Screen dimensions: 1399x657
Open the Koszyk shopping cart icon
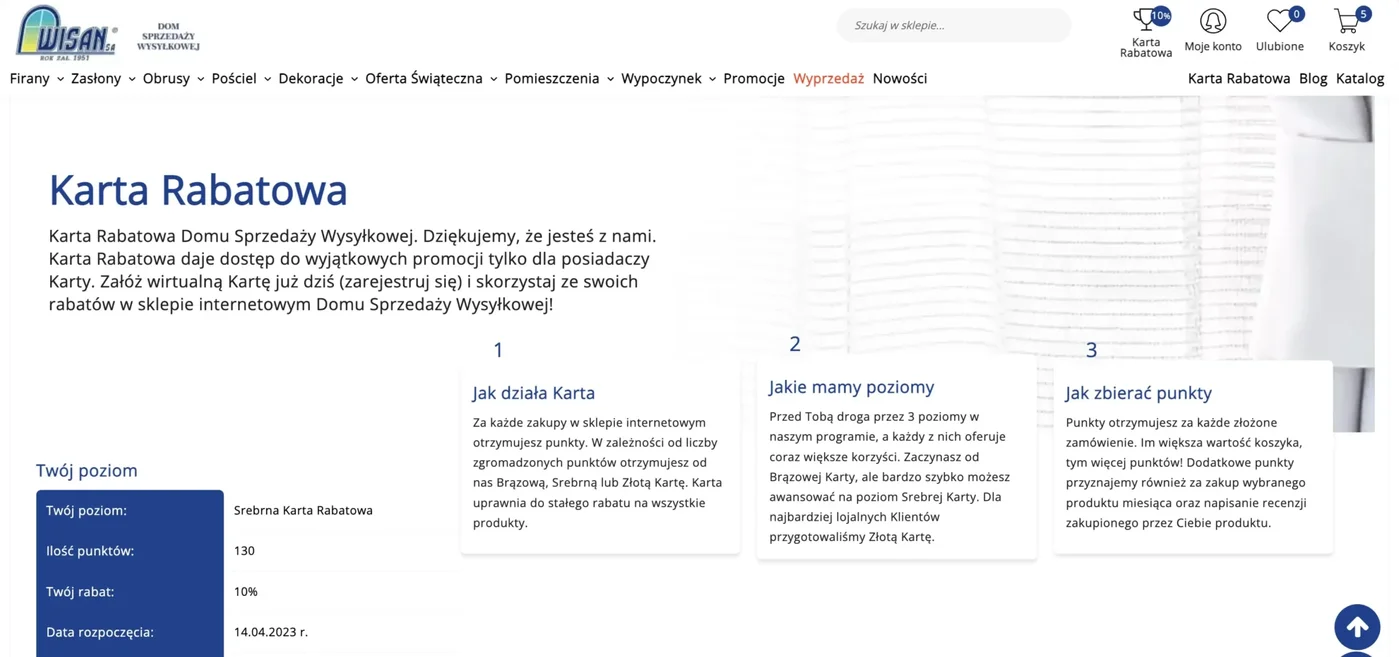click(x=1347, y=20)
